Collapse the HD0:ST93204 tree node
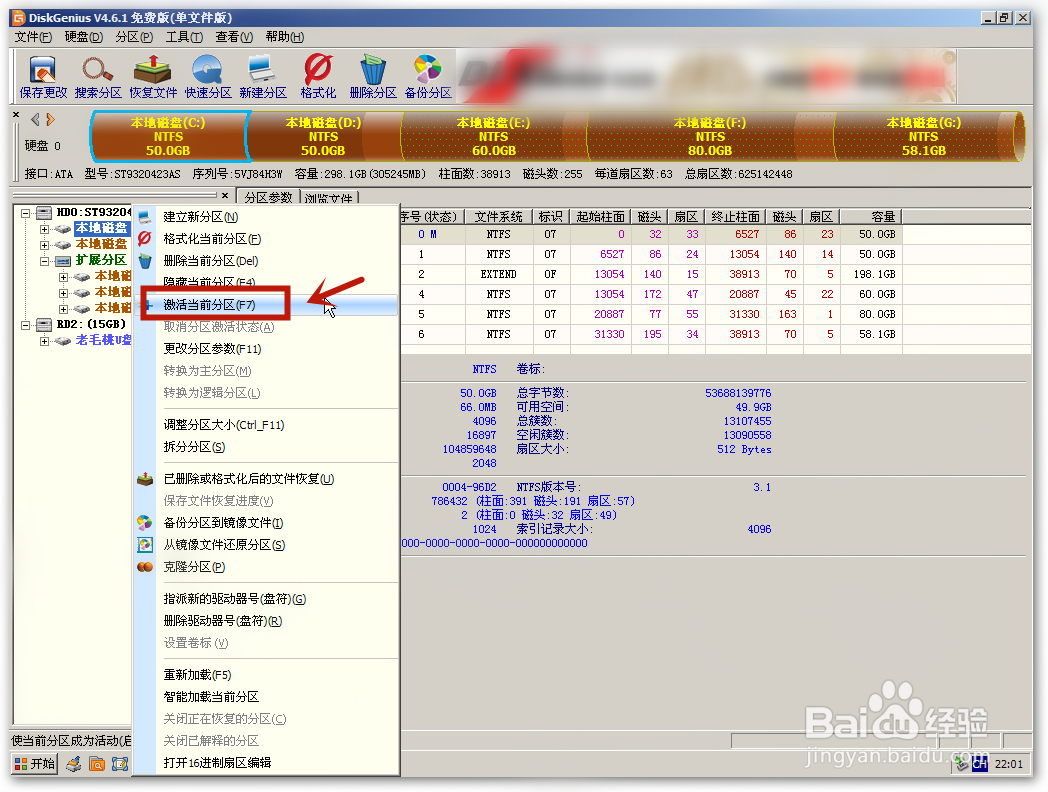This screenshot has height=792, width=1048. 25,213
